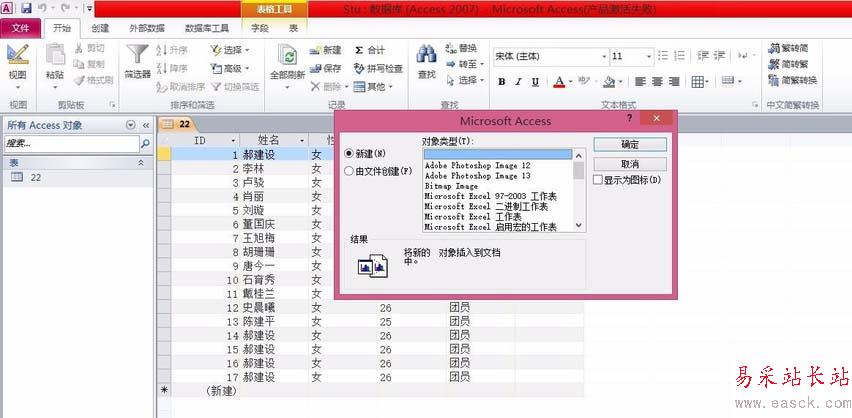The width and height of the screenshot is (852, 418).
Task: Click 保存 (Save record) in ribbon
Action: click(x=325, y=68)
